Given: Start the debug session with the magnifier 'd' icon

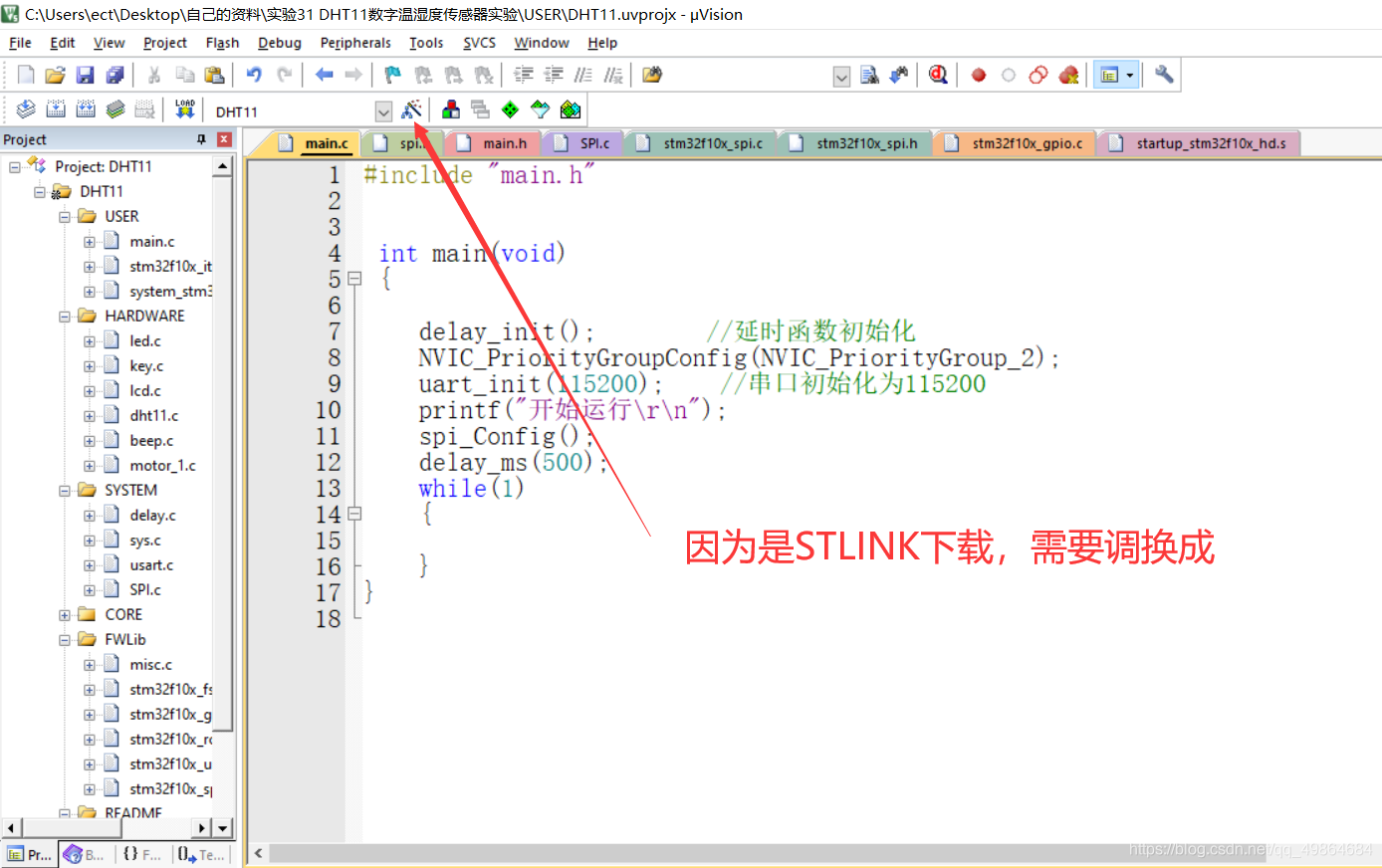Looking at the screenshot, I should [938, 75].
